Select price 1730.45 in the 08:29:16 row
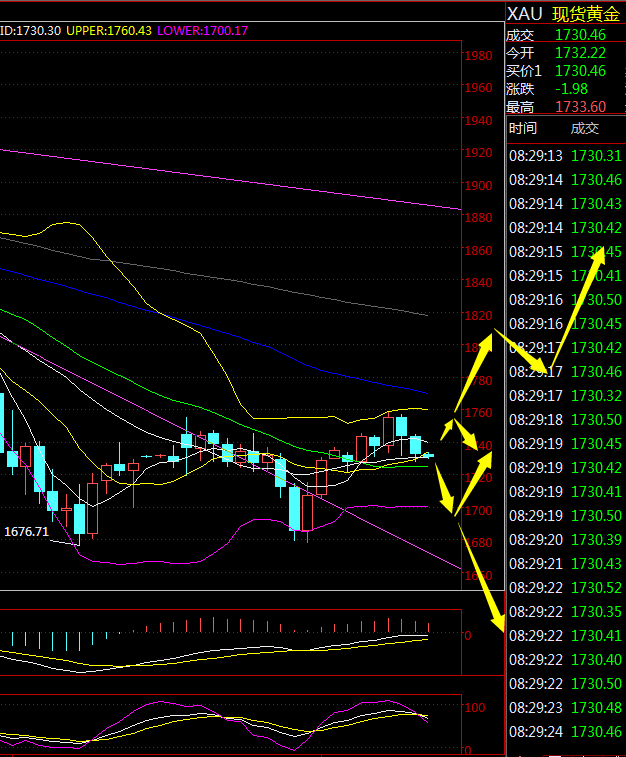 597,324
